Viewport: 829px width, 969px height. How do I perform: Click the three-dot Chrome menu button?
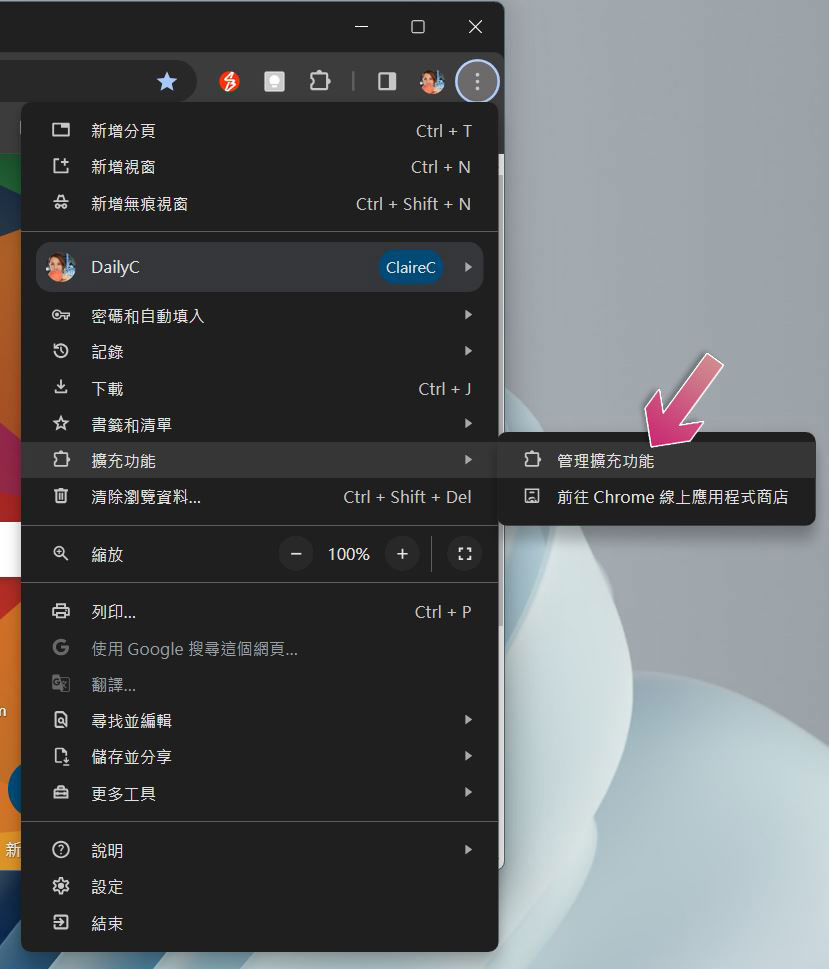coord(477,82)
